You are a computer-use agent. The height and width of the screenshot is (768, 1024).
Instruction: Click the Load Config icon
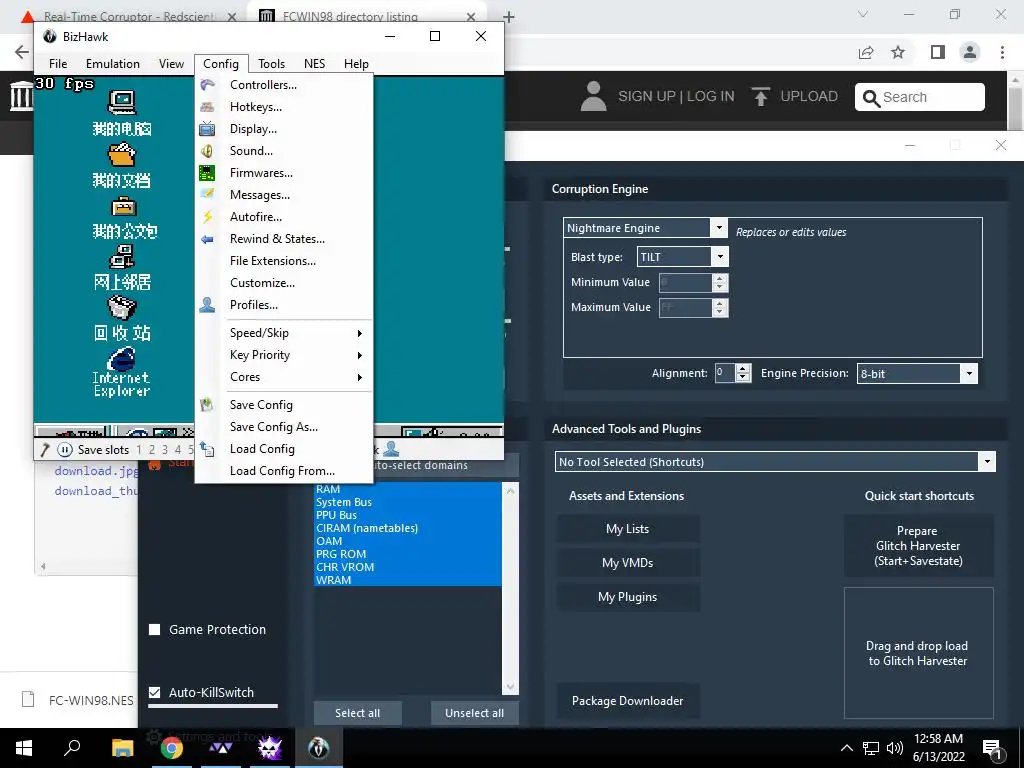tap(207, 449)
